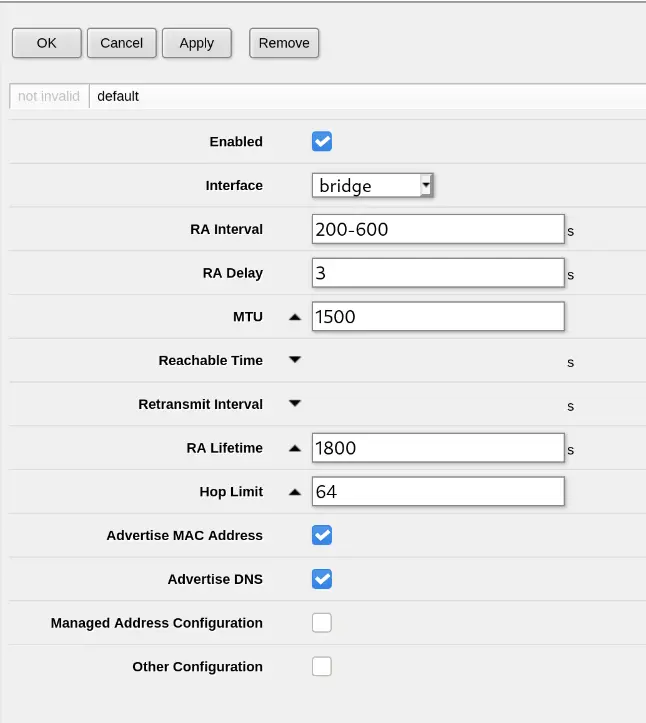Viewport: 646px width, 723px height.
Task: Edit the MTU value field
Action: (438, 316)
